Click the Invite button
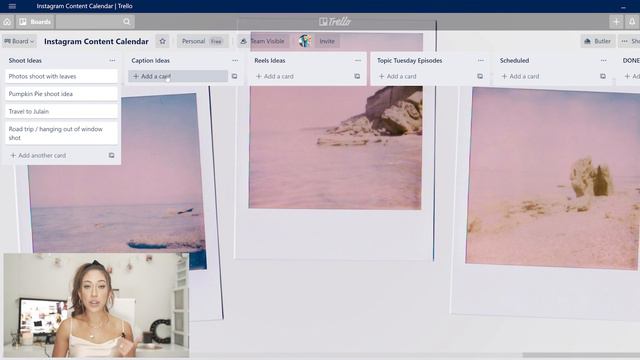Image resolution: width=640 pixels, height=360 pixels. pyautogui.click(x=327, y=41)
